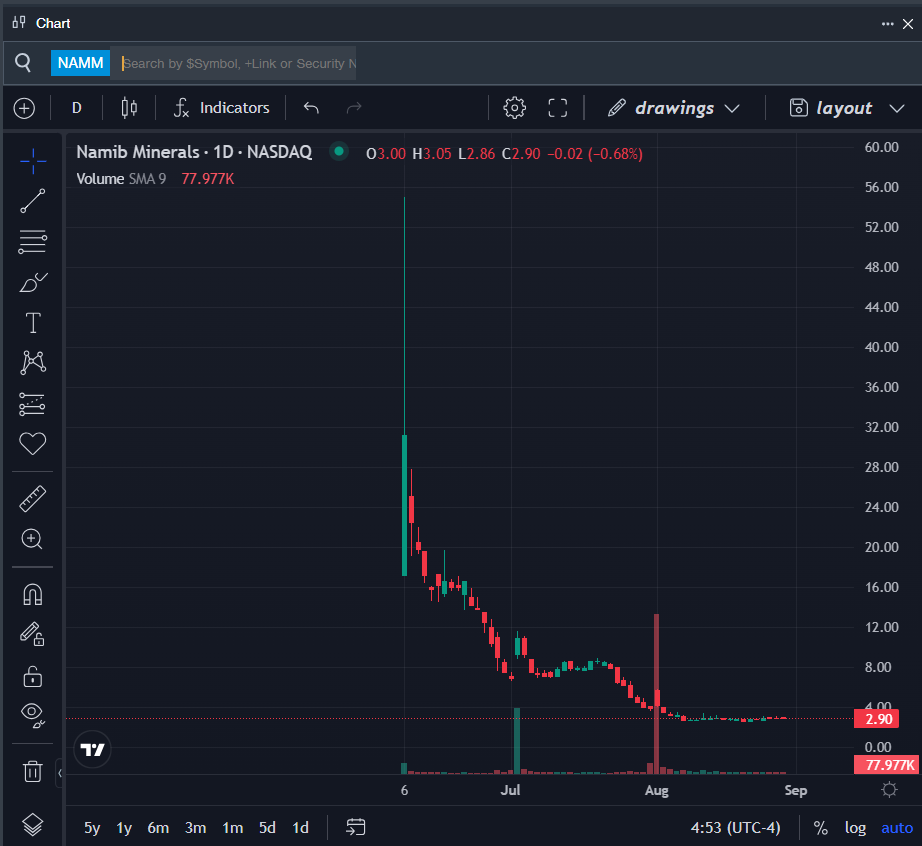The image size is (922, 846).
Task: Click the chart header icon beside Chart title
Action: (x=19, y=22)
